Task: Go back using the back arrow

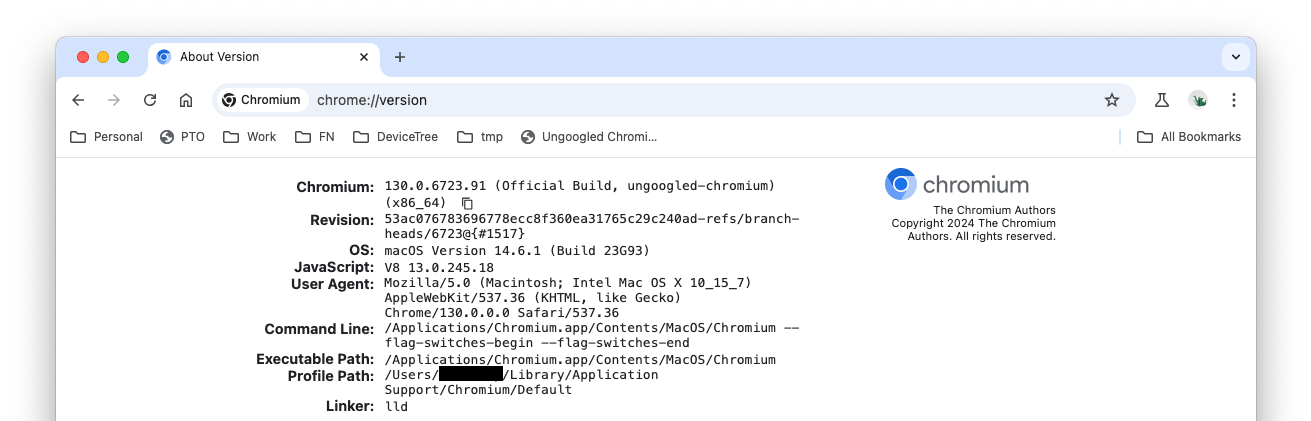Action: tap(79, 100)
